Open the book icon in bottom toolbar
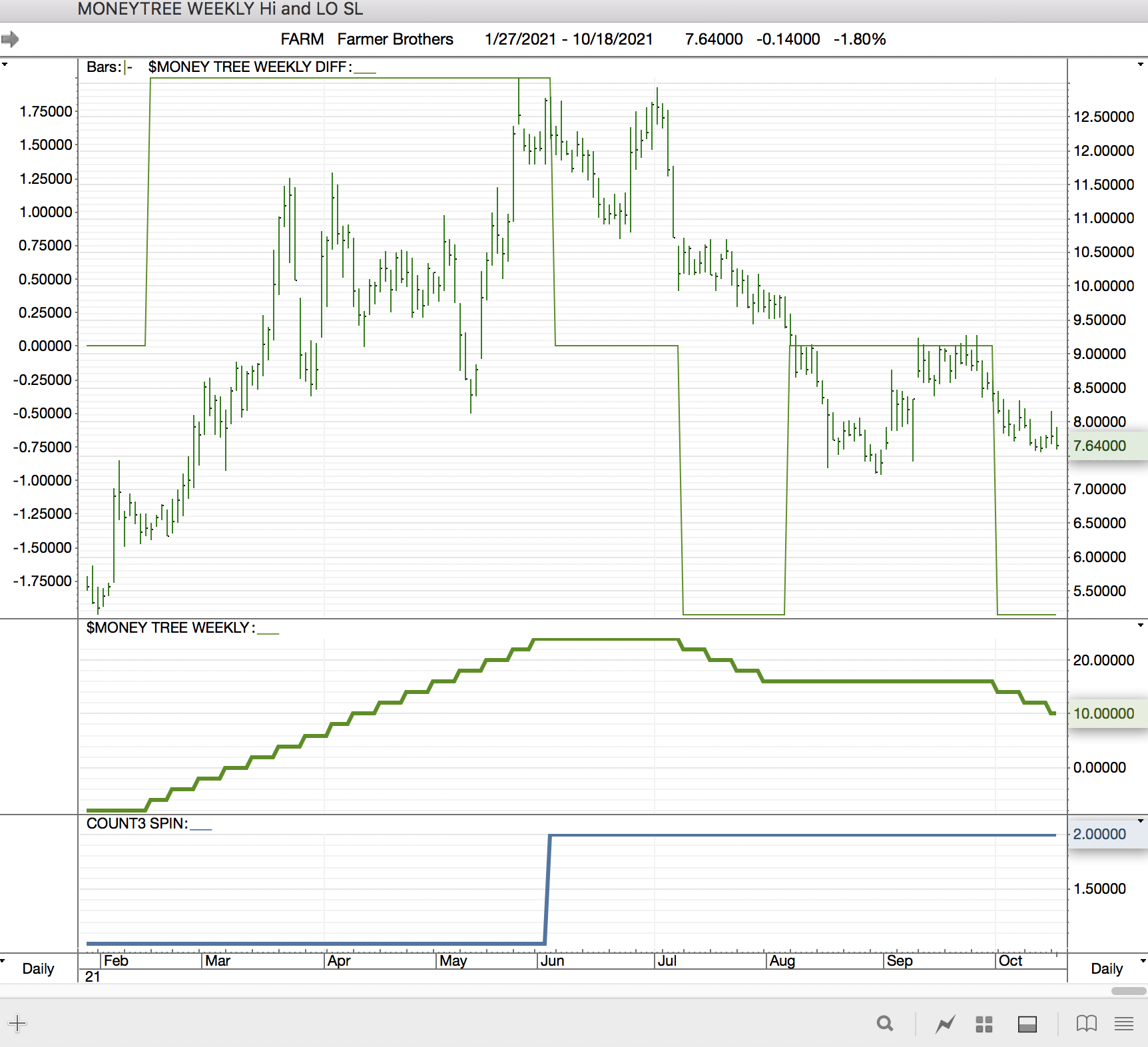 point(1086,1024)
